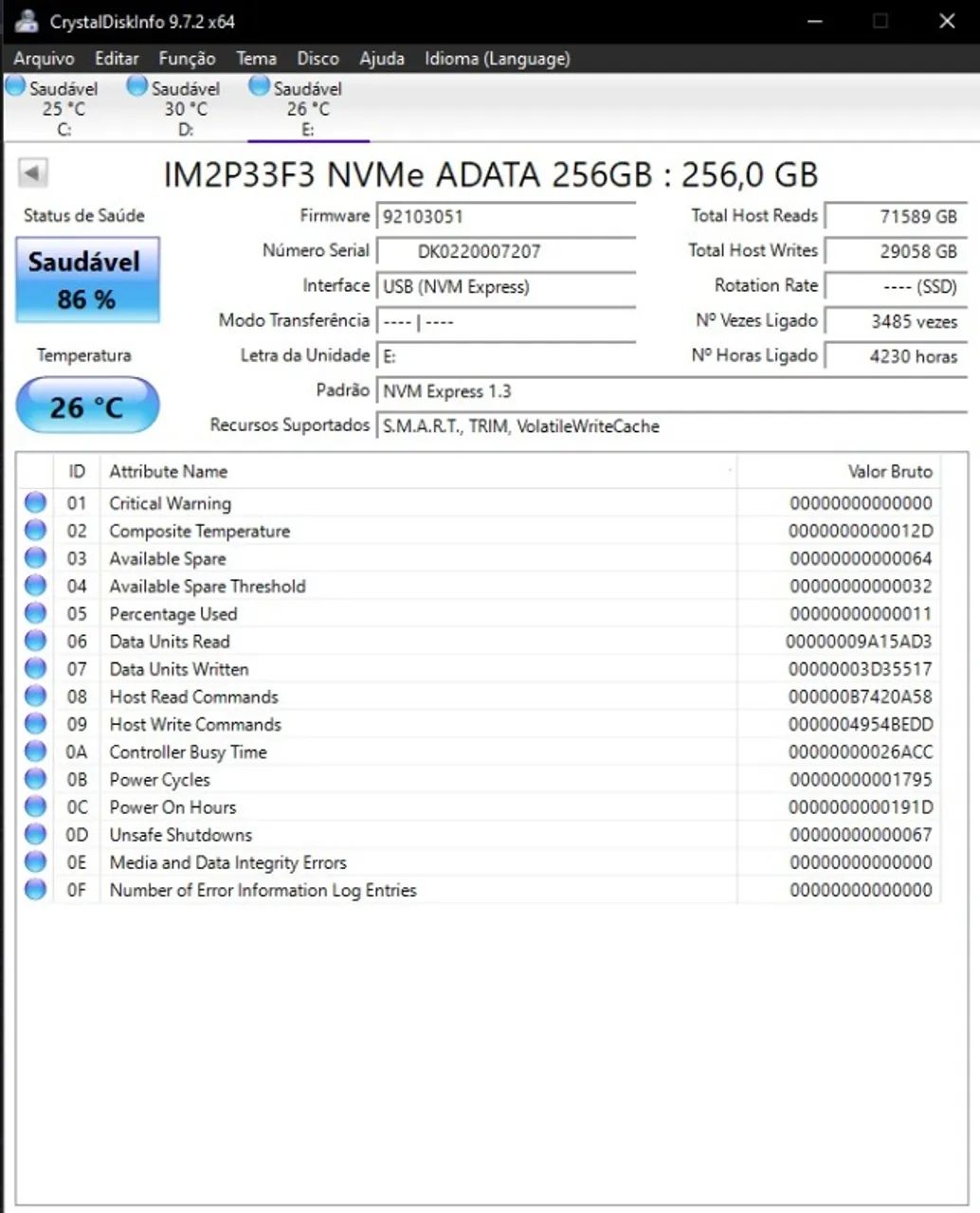Select the Power On Hours attribute name

tap(172, 807)
